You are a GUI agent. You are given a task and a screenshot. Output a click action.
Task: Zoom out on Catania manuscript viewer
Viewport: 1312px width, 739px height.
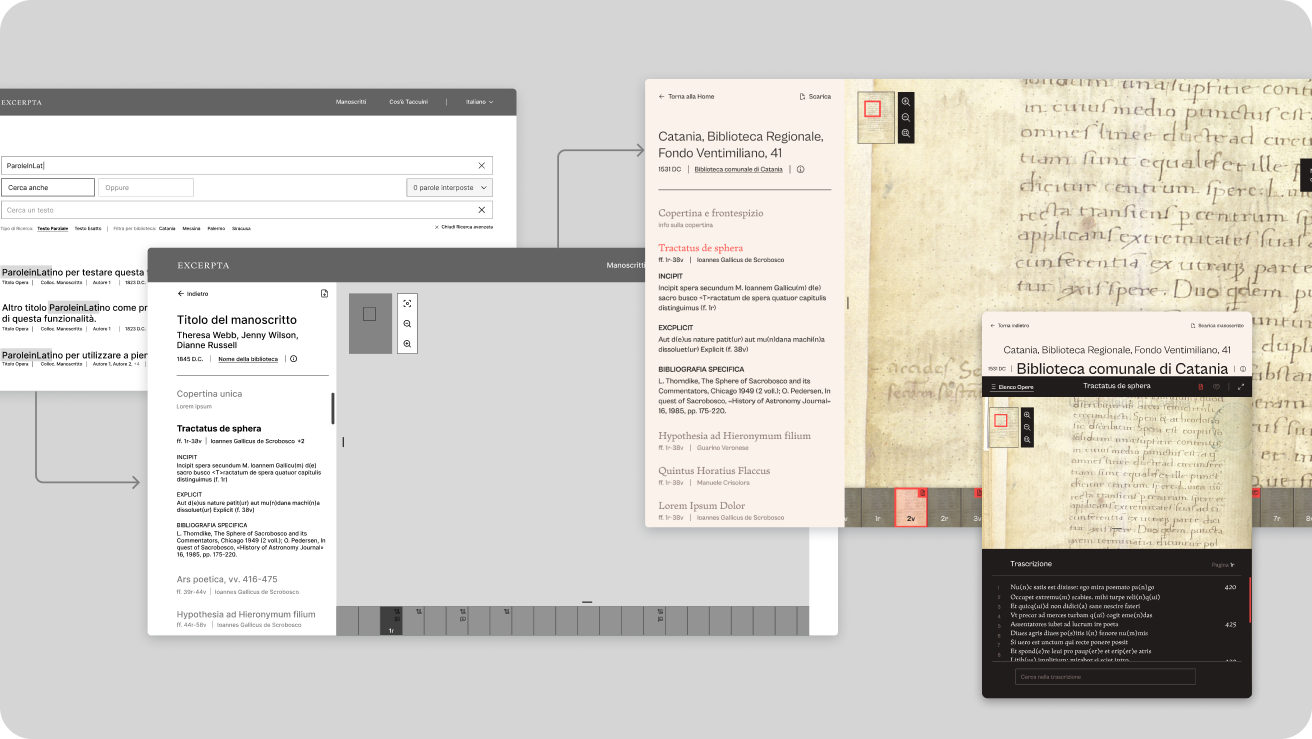point(906,118)
